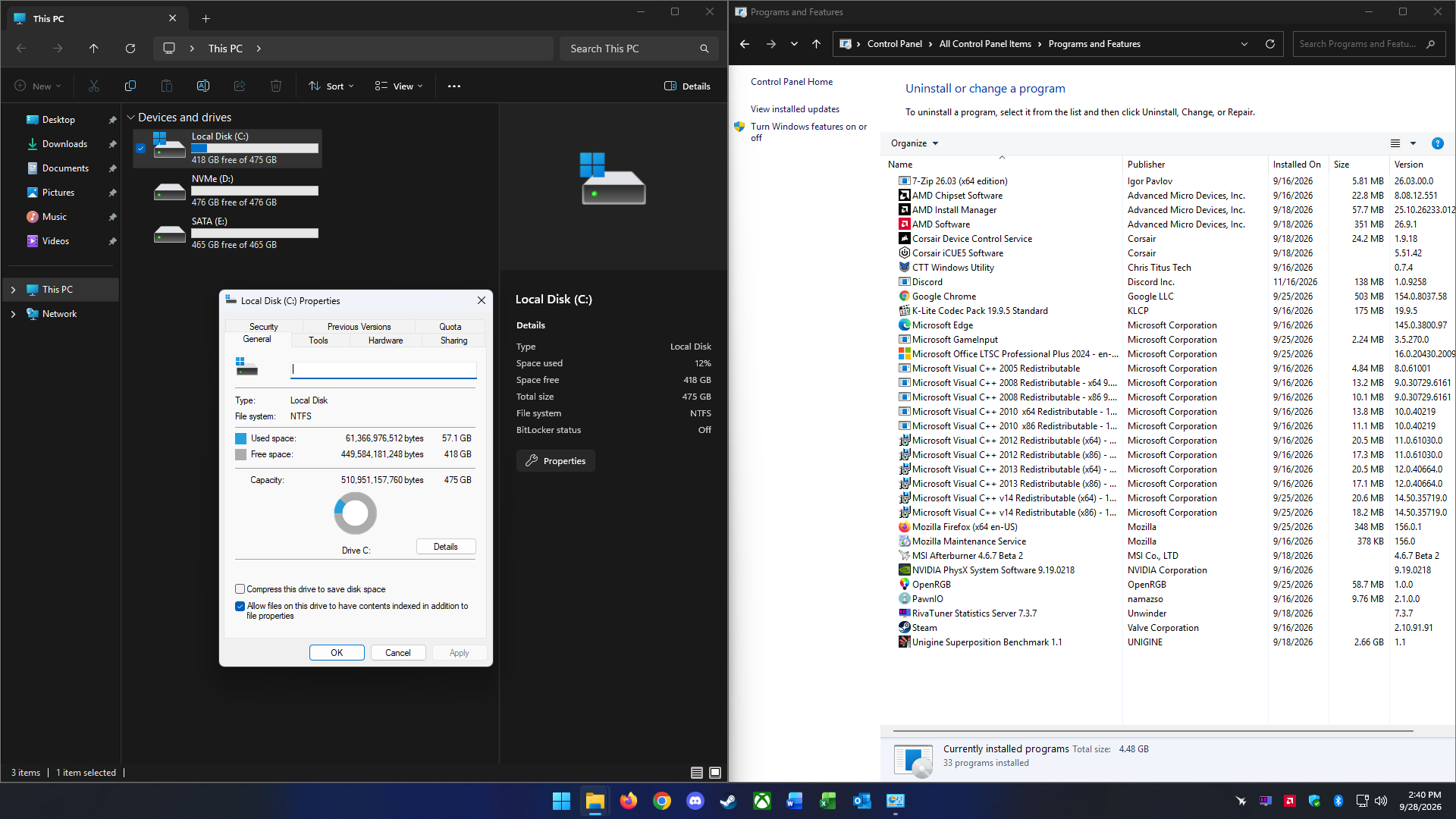
Task: Open the View dropdown in File Explorer
Action: (x=399, y=86)
